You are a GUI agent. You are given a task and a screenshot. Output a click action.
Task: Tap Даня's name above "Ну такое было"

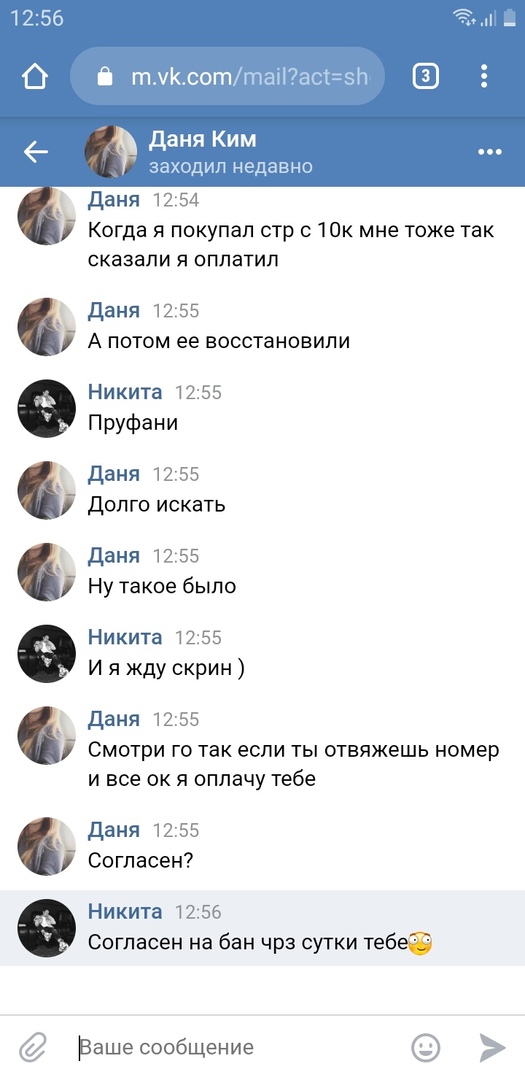(x=114, y=555)
